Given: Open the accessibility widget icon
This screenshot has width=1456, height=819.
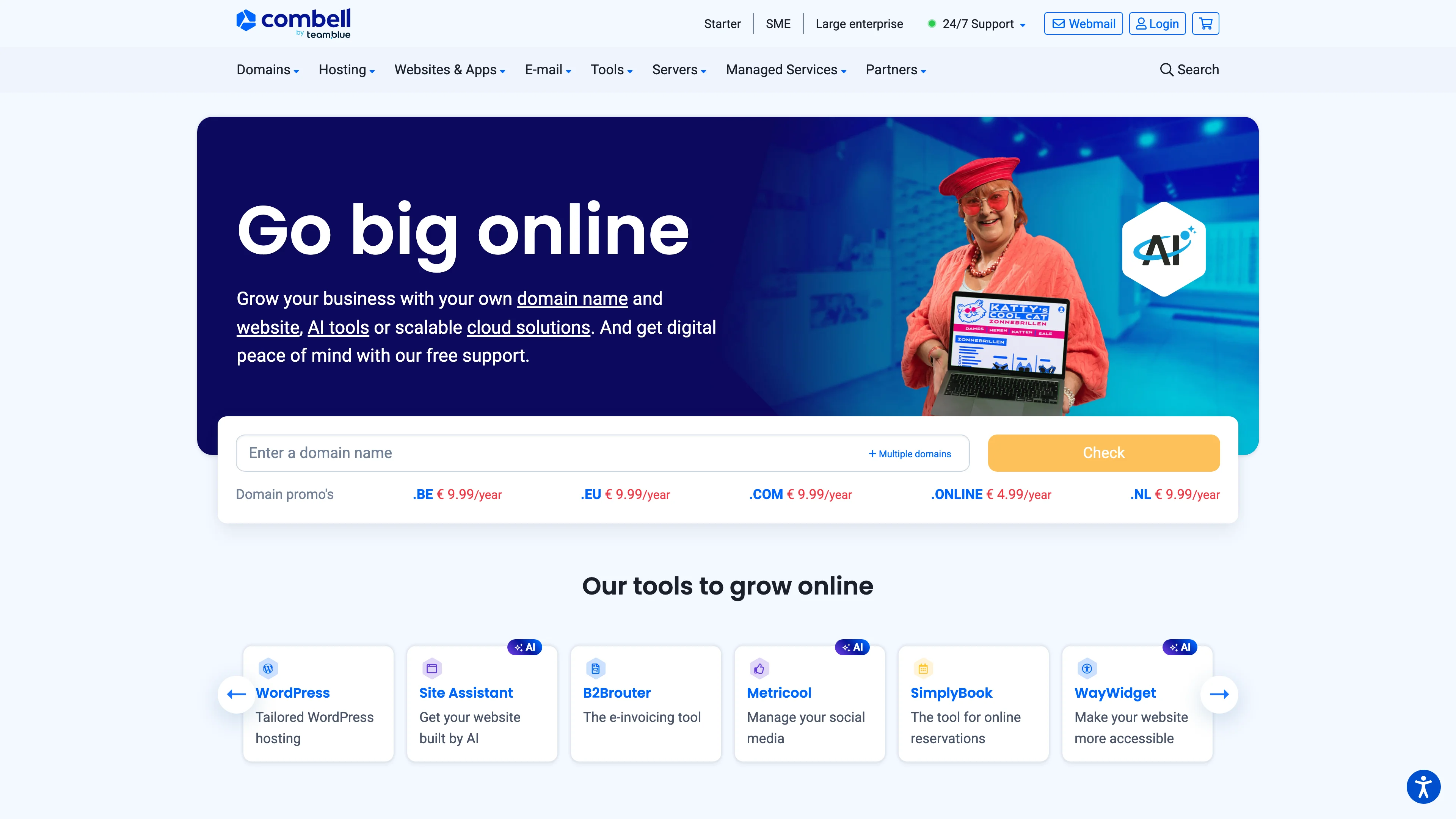Looking at the screenshot, I should [1423, 786].
